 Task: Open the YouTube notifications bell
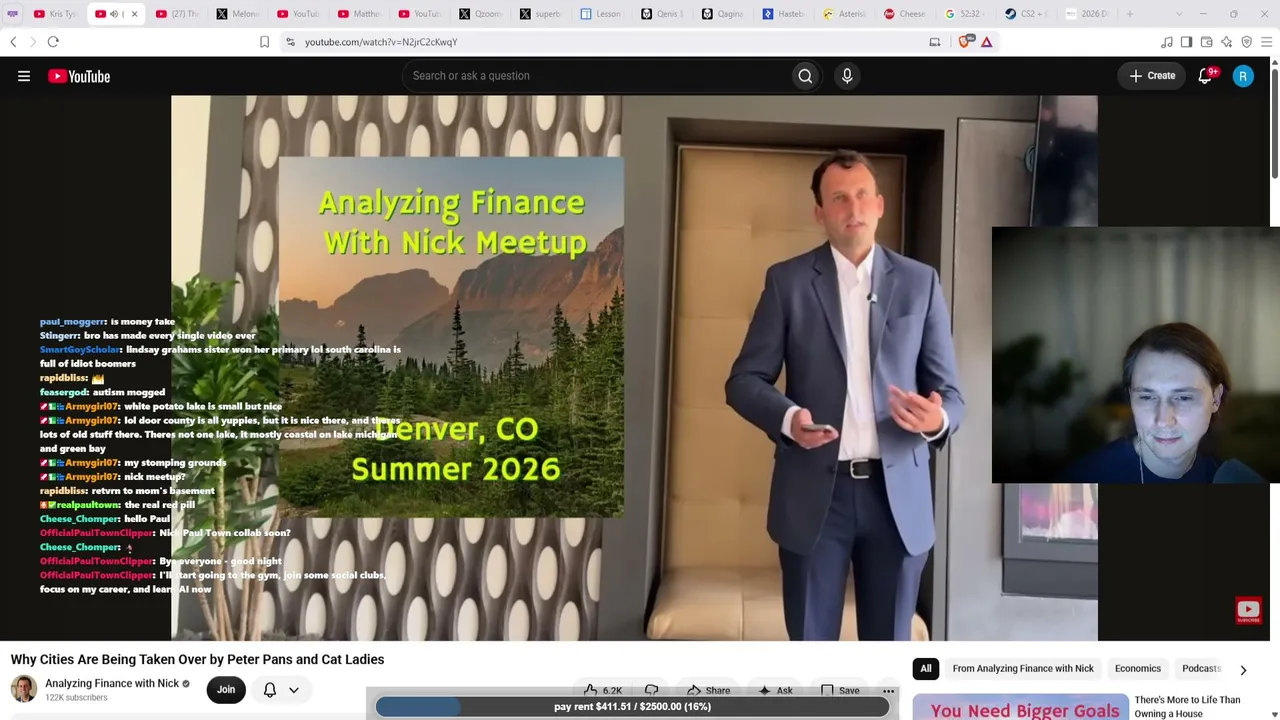click(1205, 76)
